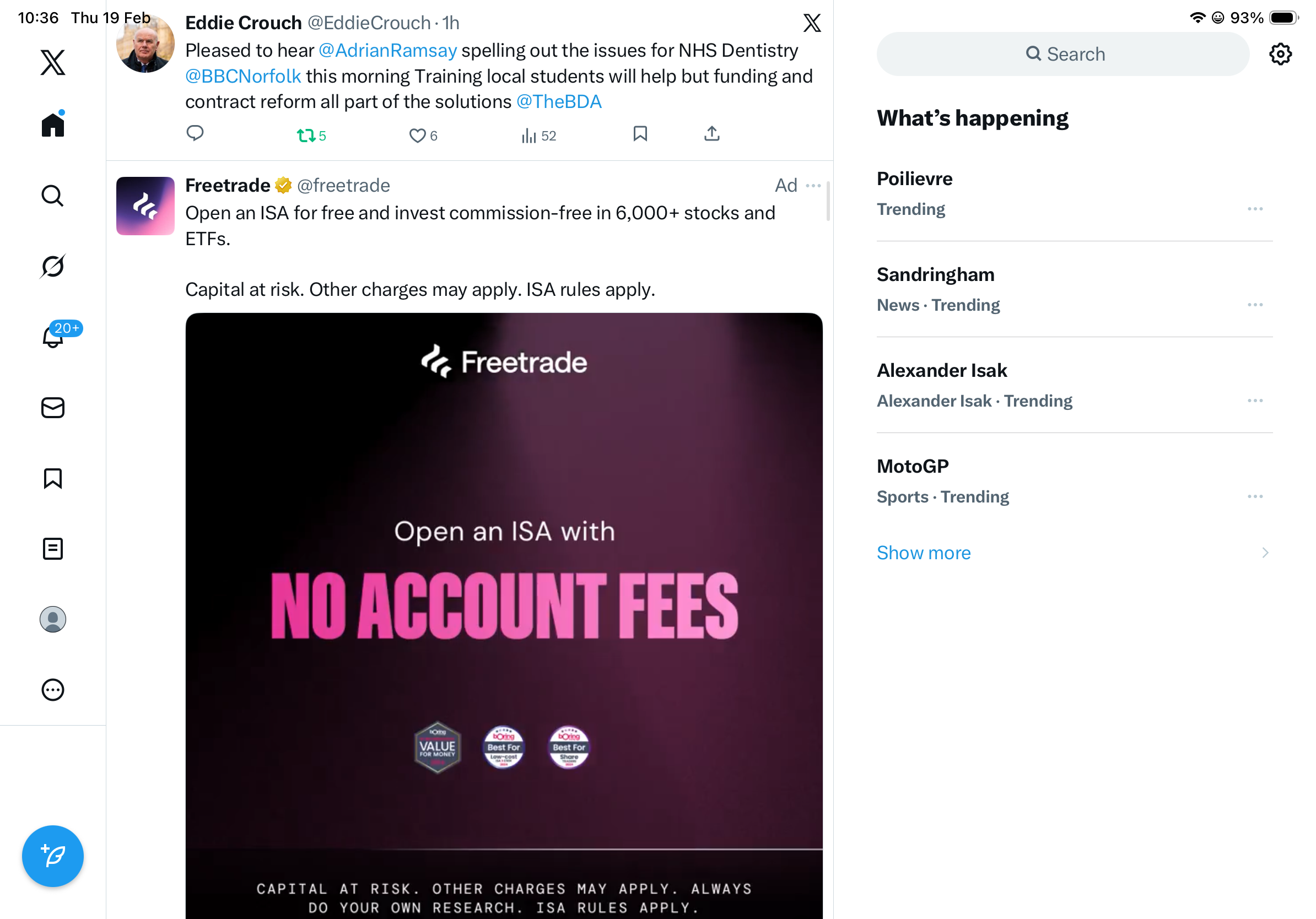Expand Show more trends chevron

point(1265,553)
